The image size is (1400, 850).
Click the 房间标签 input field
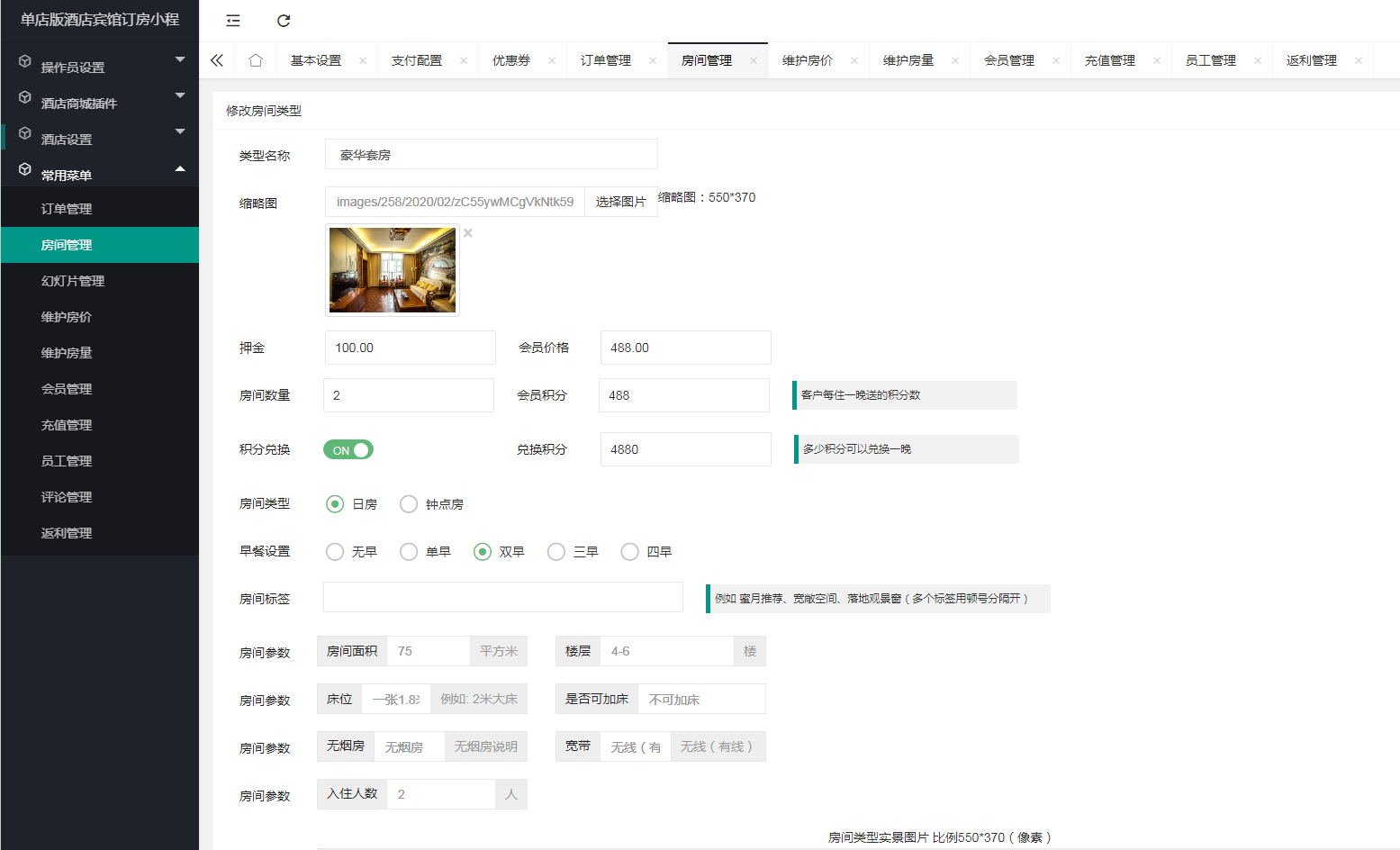502,597
